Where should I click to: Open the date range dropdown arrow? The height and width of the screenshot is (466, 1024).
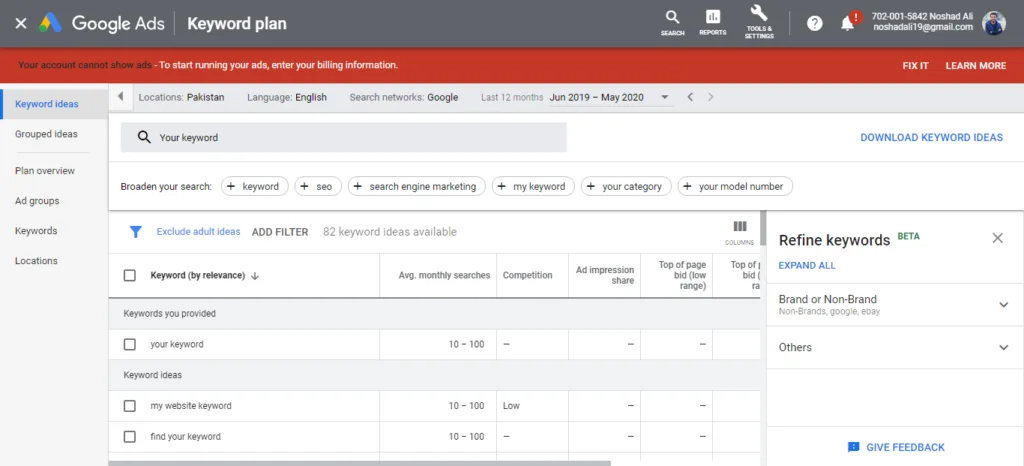[x=665, y=97]
